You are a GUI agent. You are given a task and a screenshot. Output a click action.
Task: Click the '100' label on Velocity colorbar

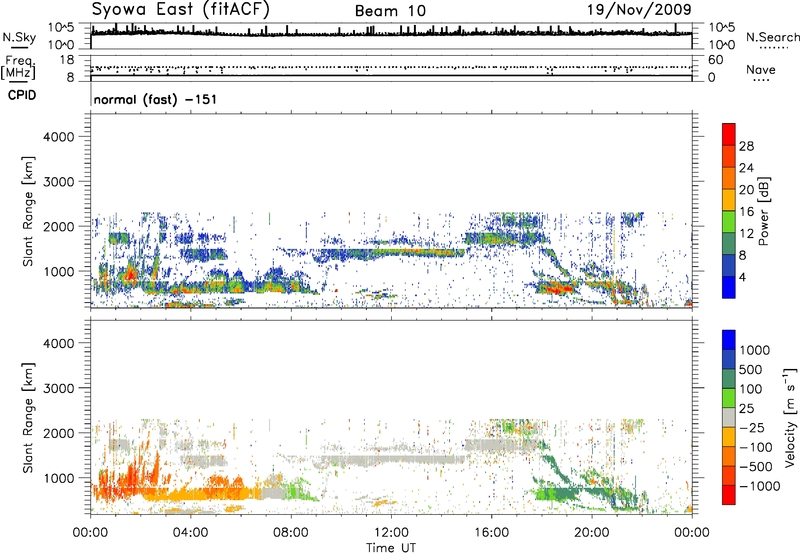pyautogui.click(x=751, y=389)
